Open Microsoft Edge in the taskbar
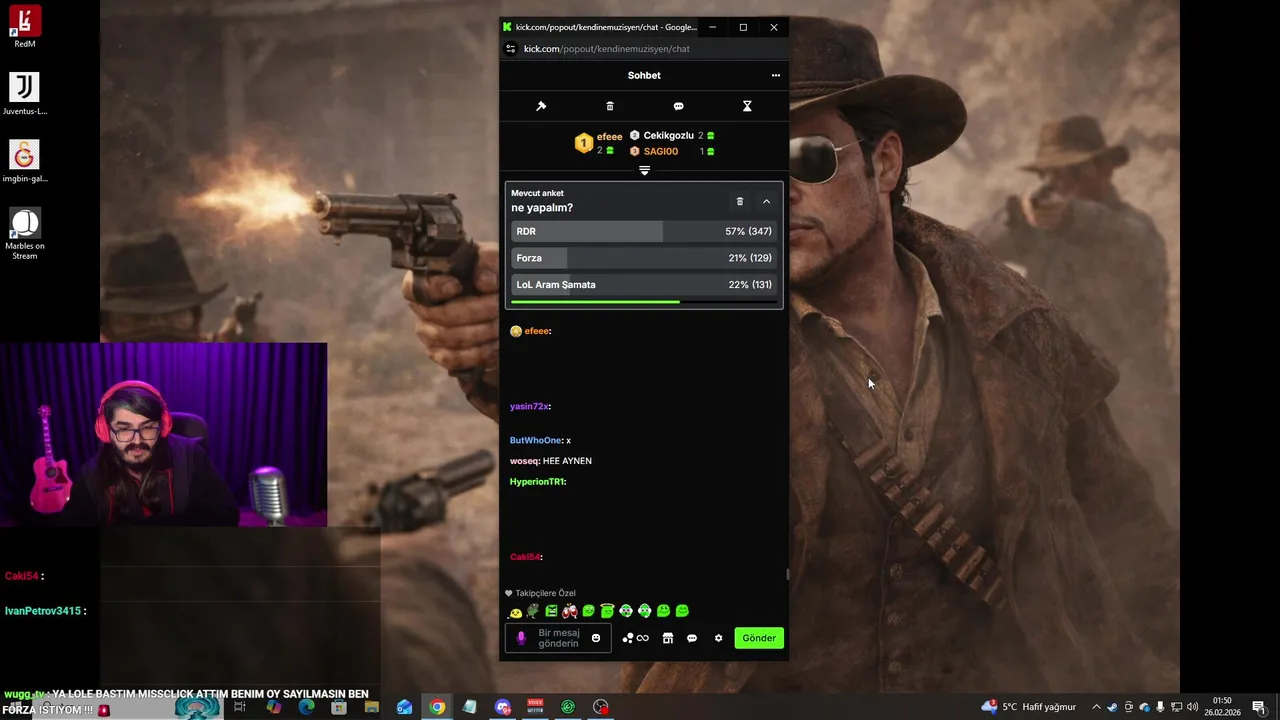The height and width of the screenshot is (720, 1280). [x=306, y=707]
